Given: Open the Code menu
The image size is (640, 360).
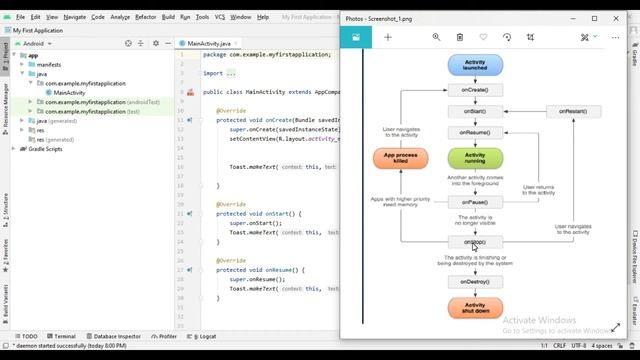Looking at the screenshot, I should click(x=98, y=17).
